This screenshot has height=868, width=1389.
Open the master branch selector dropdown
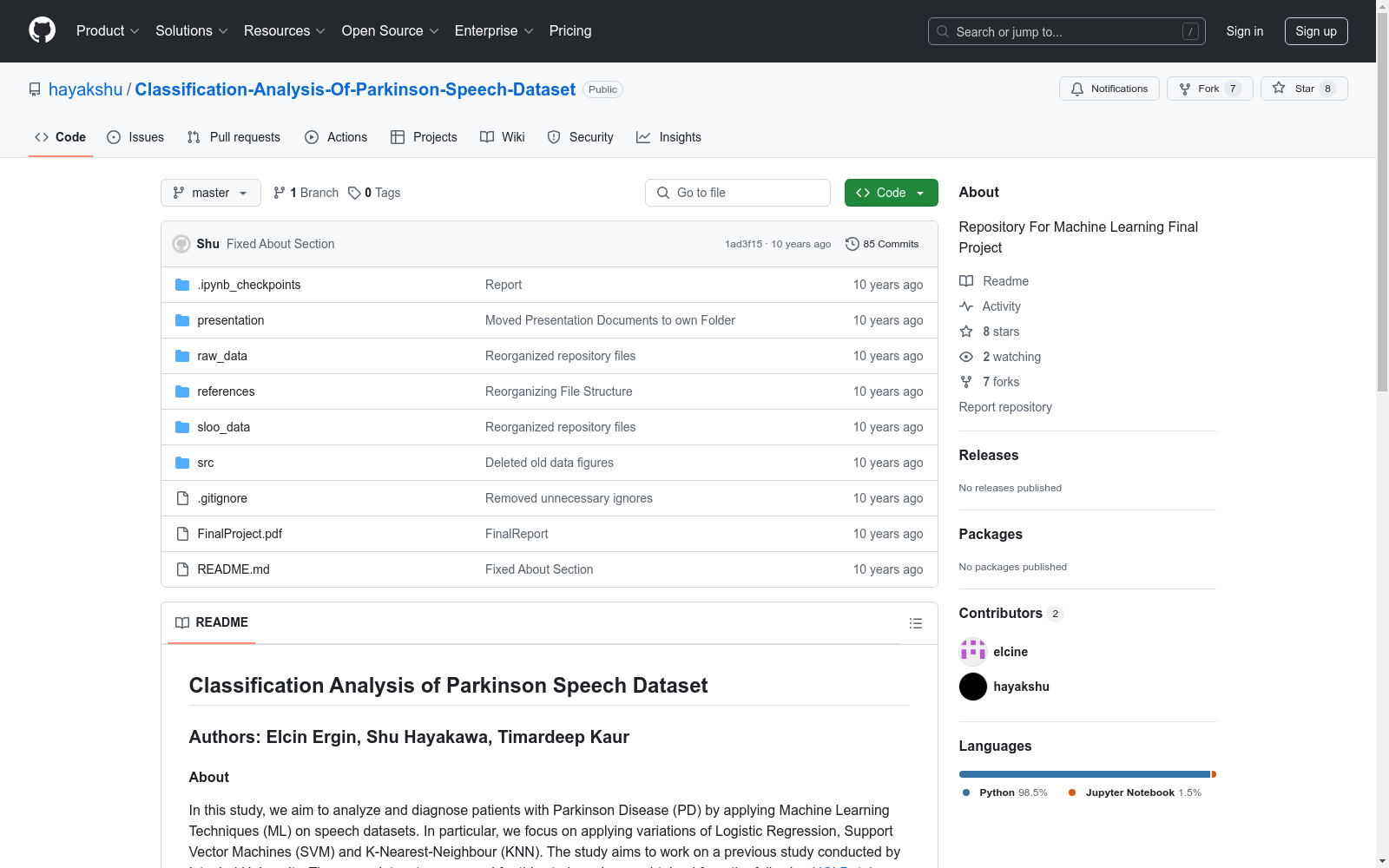pos(211,193)
